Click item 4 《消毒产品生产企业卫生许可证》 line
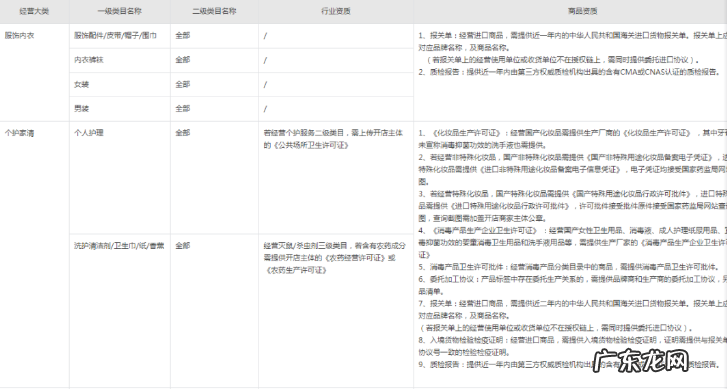This screenshot has height=390, width=727. click(572, 230)
